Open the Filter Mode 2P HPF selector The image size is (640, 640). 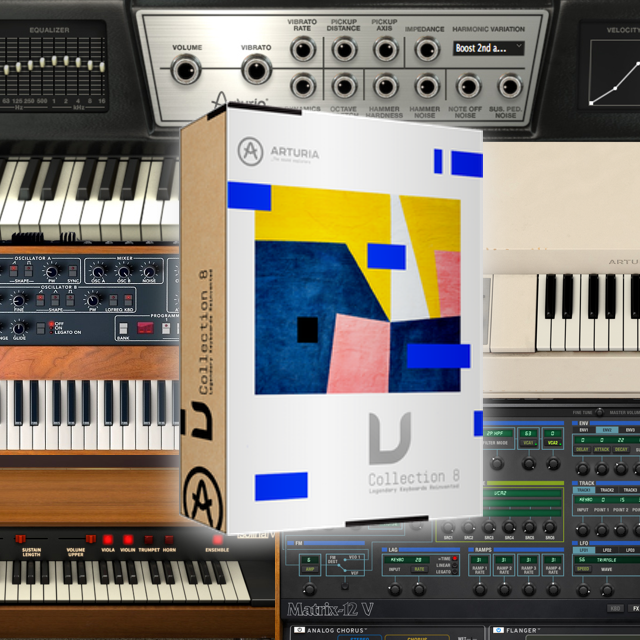[x=498, y=431]
